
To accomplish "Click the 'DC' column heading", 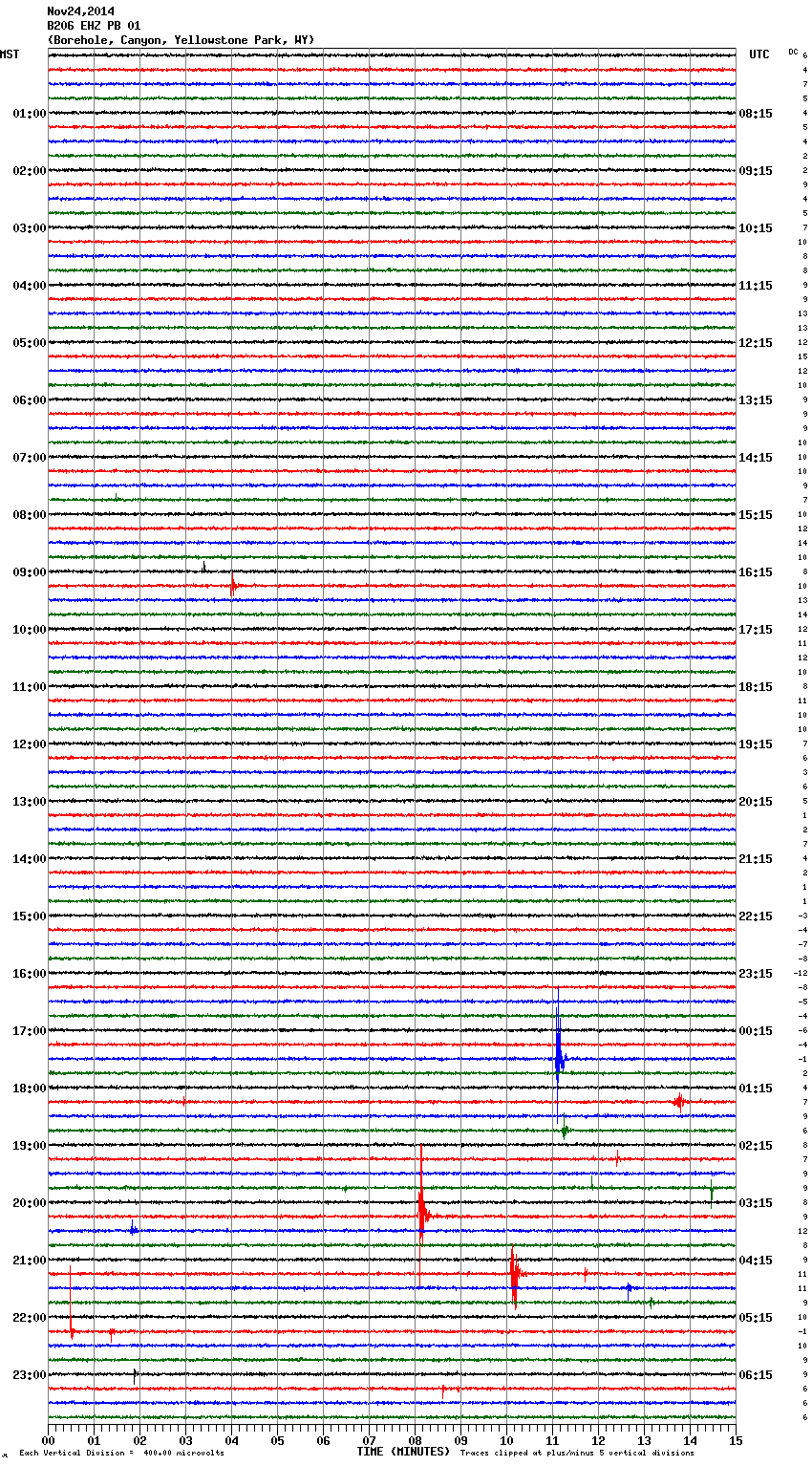I will tap(793, 52).
